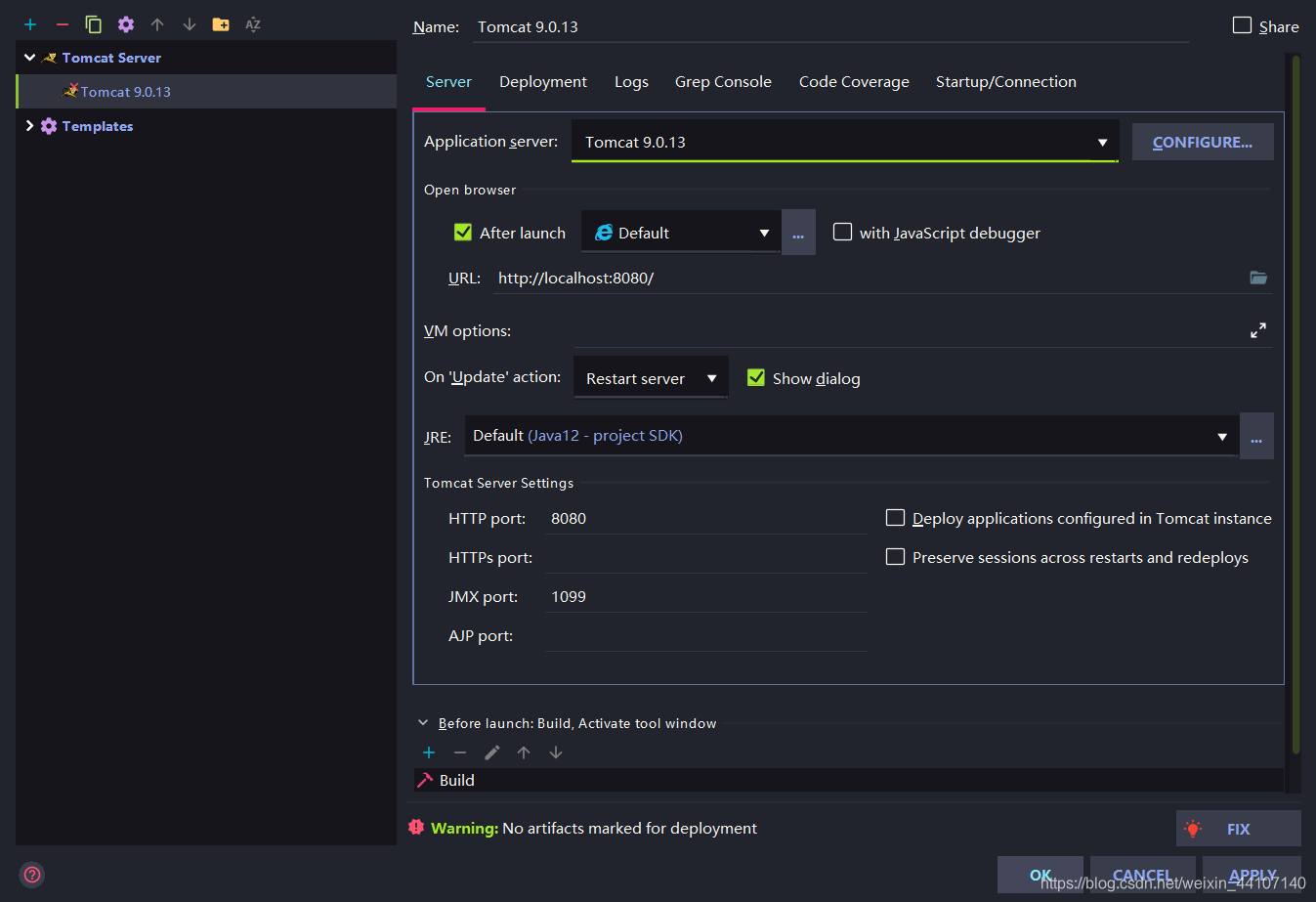Click the HTTPs port field
The image size is (1316, 902).
(705, 557)
